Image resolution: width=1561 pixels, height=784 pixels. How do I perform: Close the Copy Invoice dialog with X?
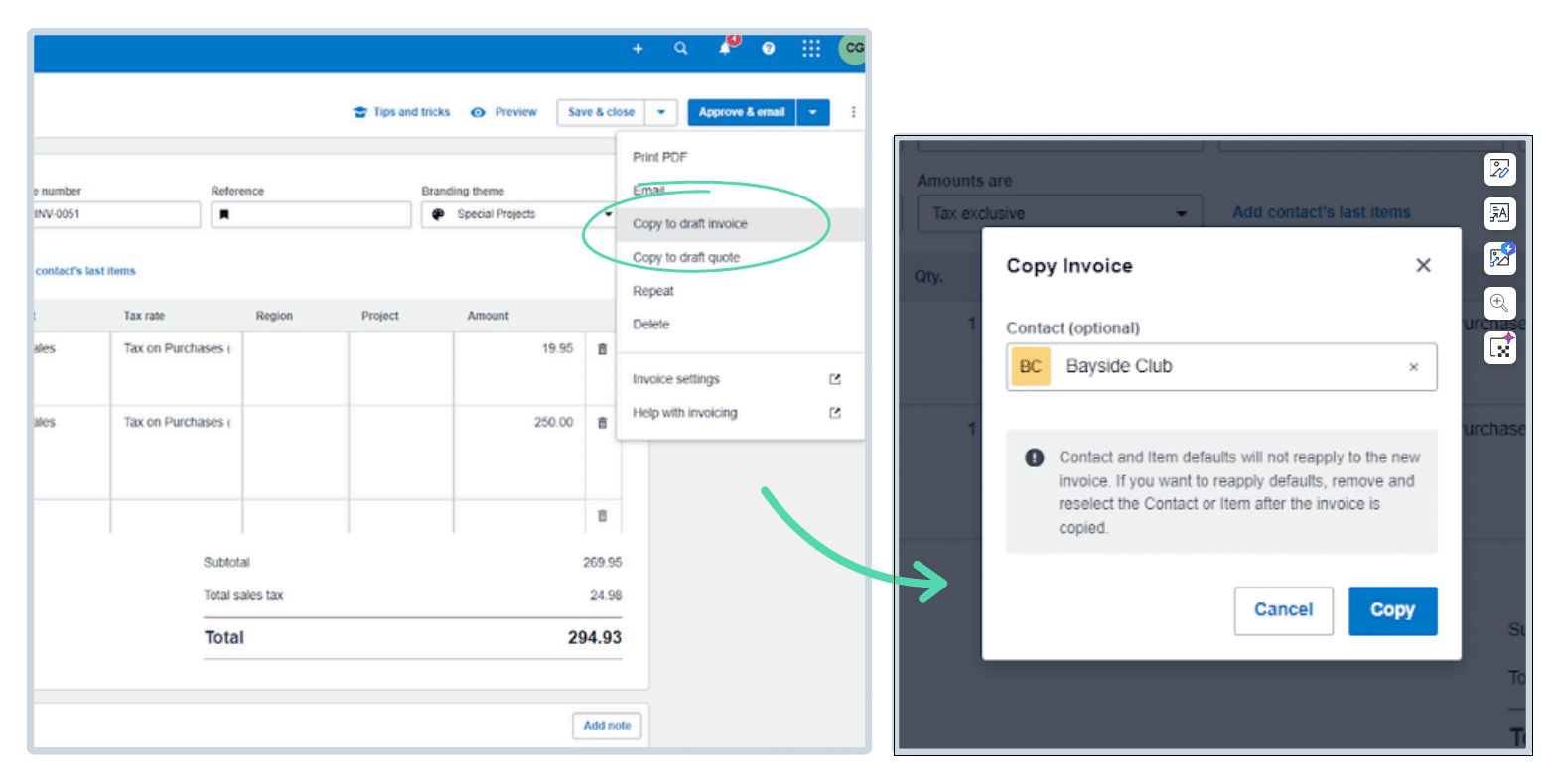(1423, 265)
